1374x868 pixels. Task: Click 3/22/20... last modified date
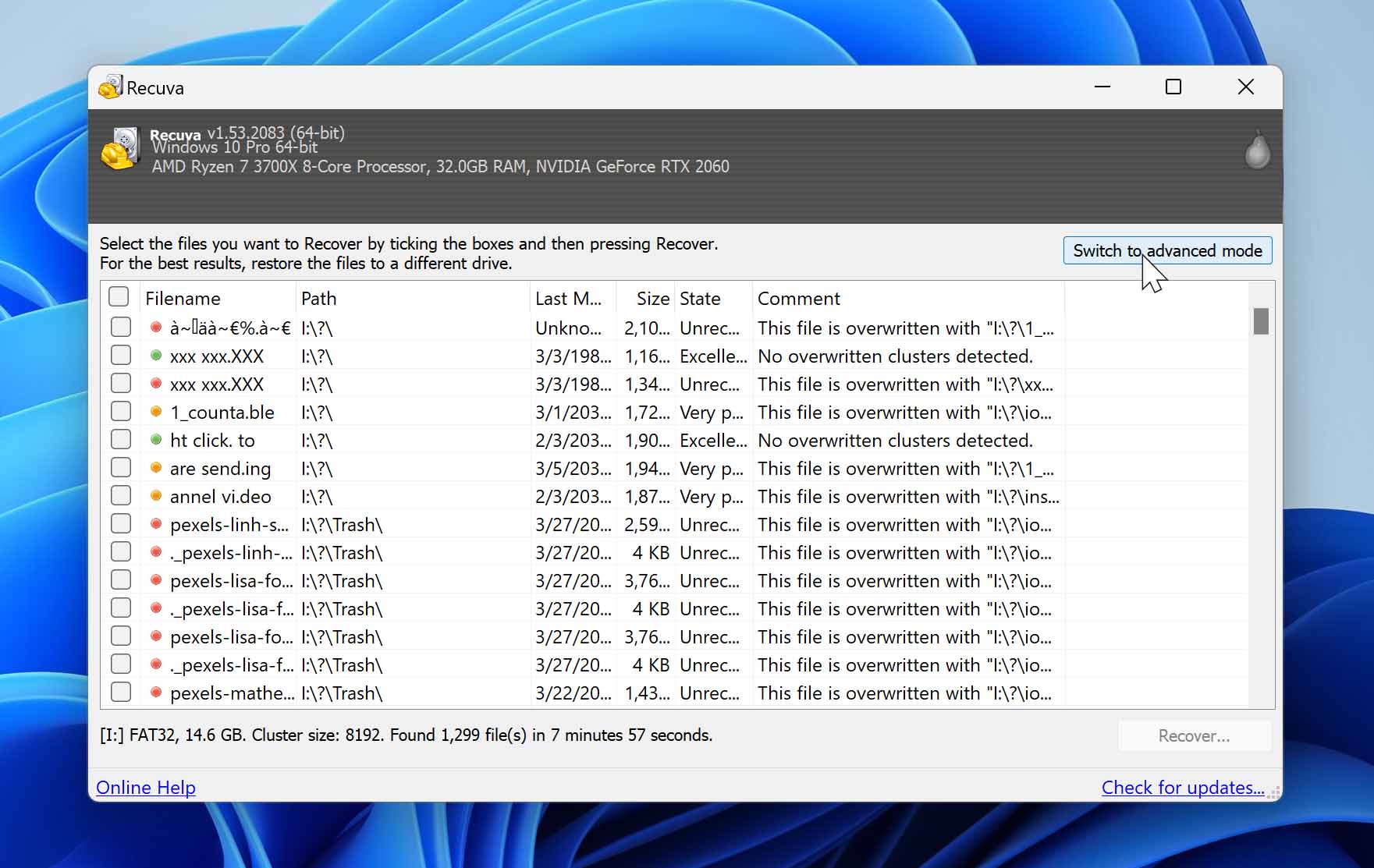pyautogui.click(x=573, y=693)
